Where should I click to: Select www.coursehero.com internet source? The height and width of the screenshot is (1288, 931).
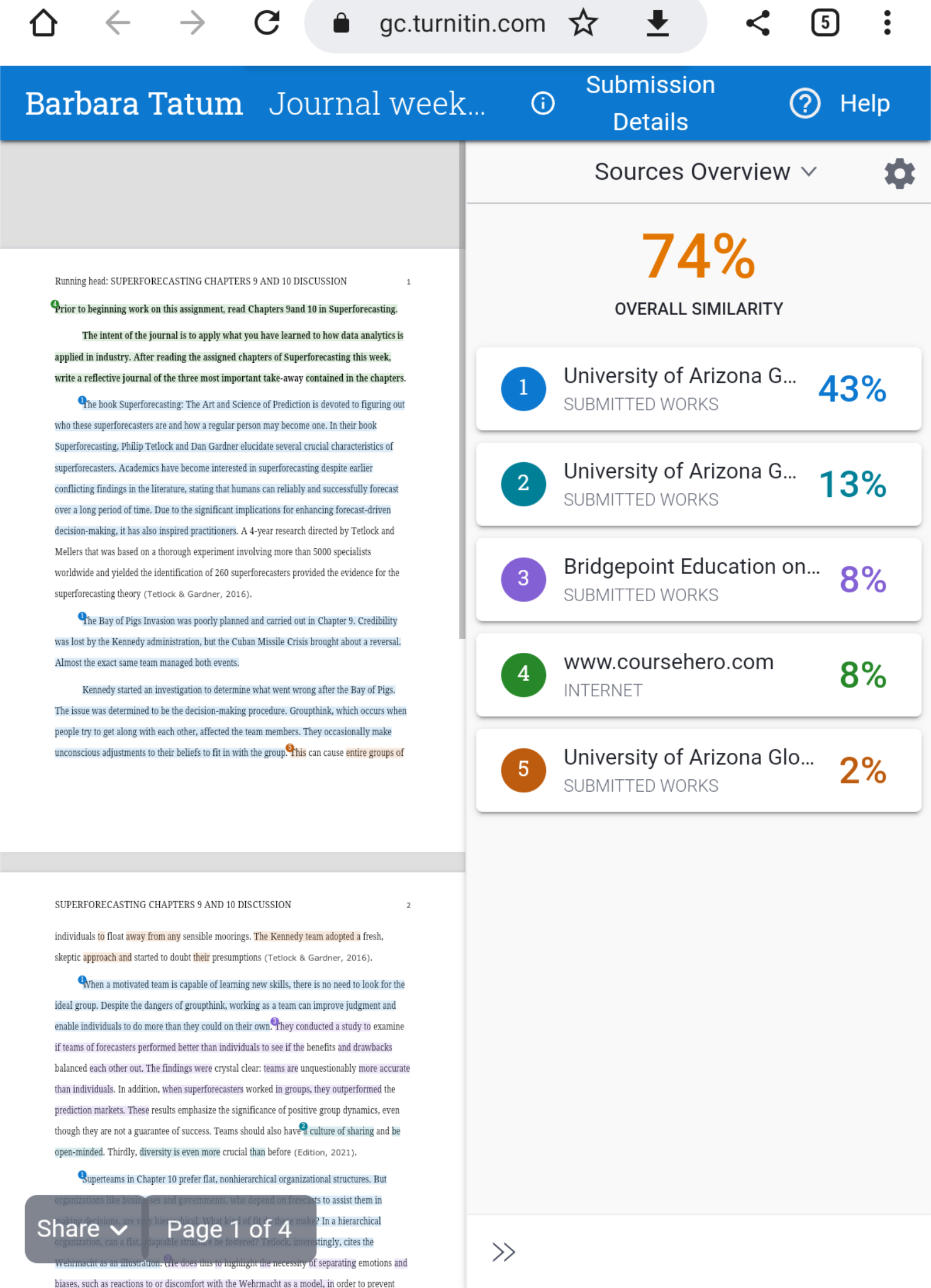click(698, 675)
